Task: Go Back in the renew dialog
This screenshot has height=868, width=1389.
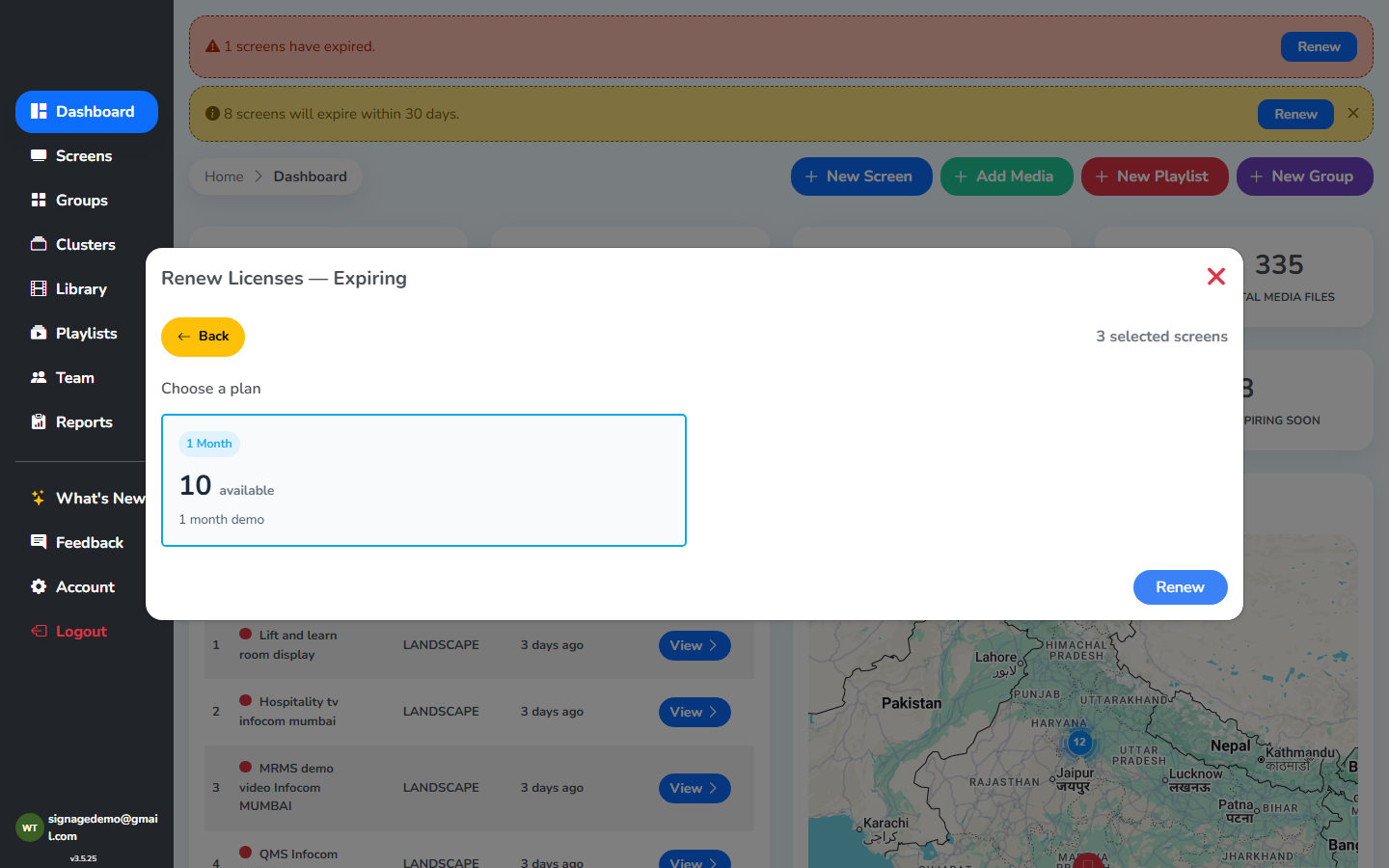Action: pos(203,337)
